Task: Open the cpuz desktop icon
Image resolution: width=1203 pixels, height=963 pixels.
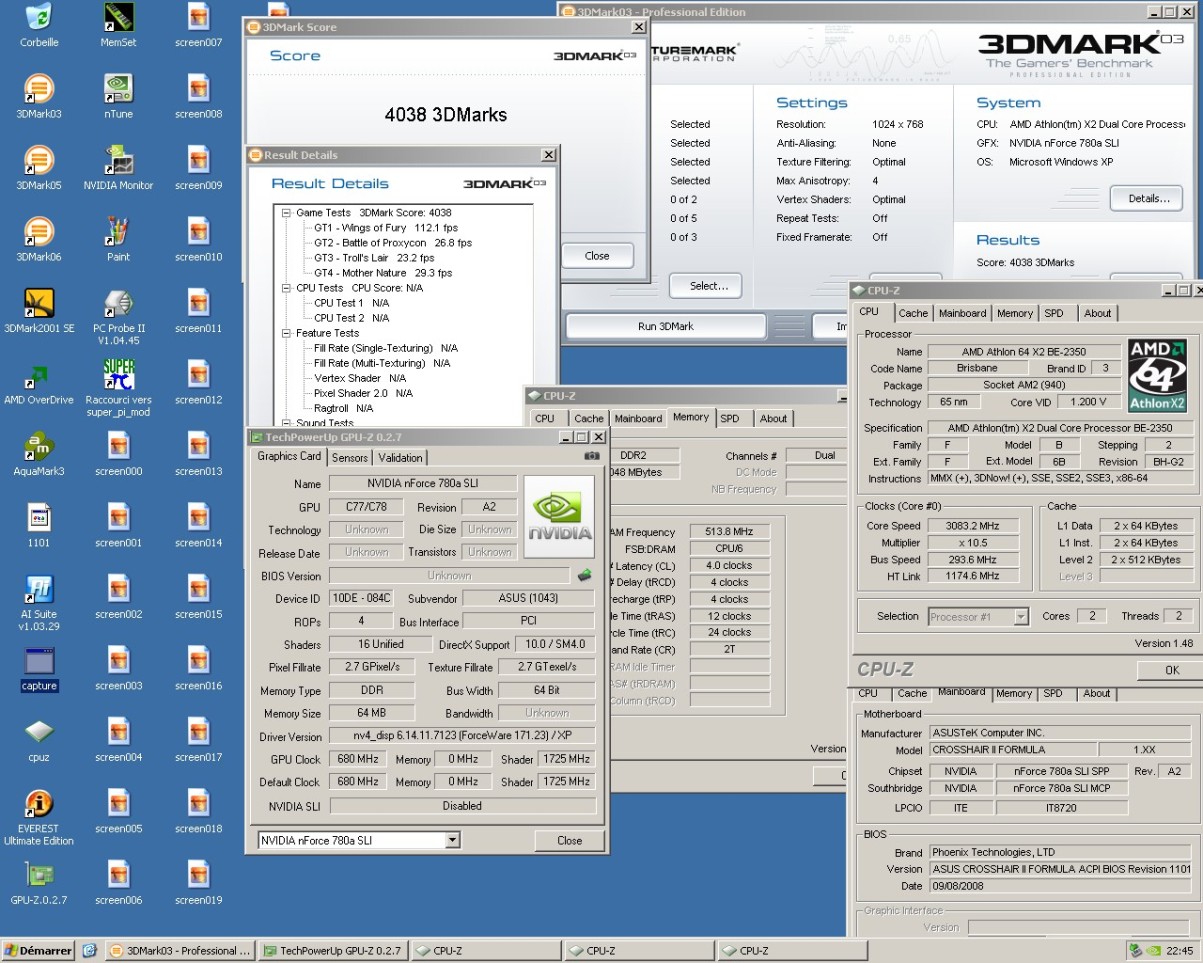Action: pos(39,732)
